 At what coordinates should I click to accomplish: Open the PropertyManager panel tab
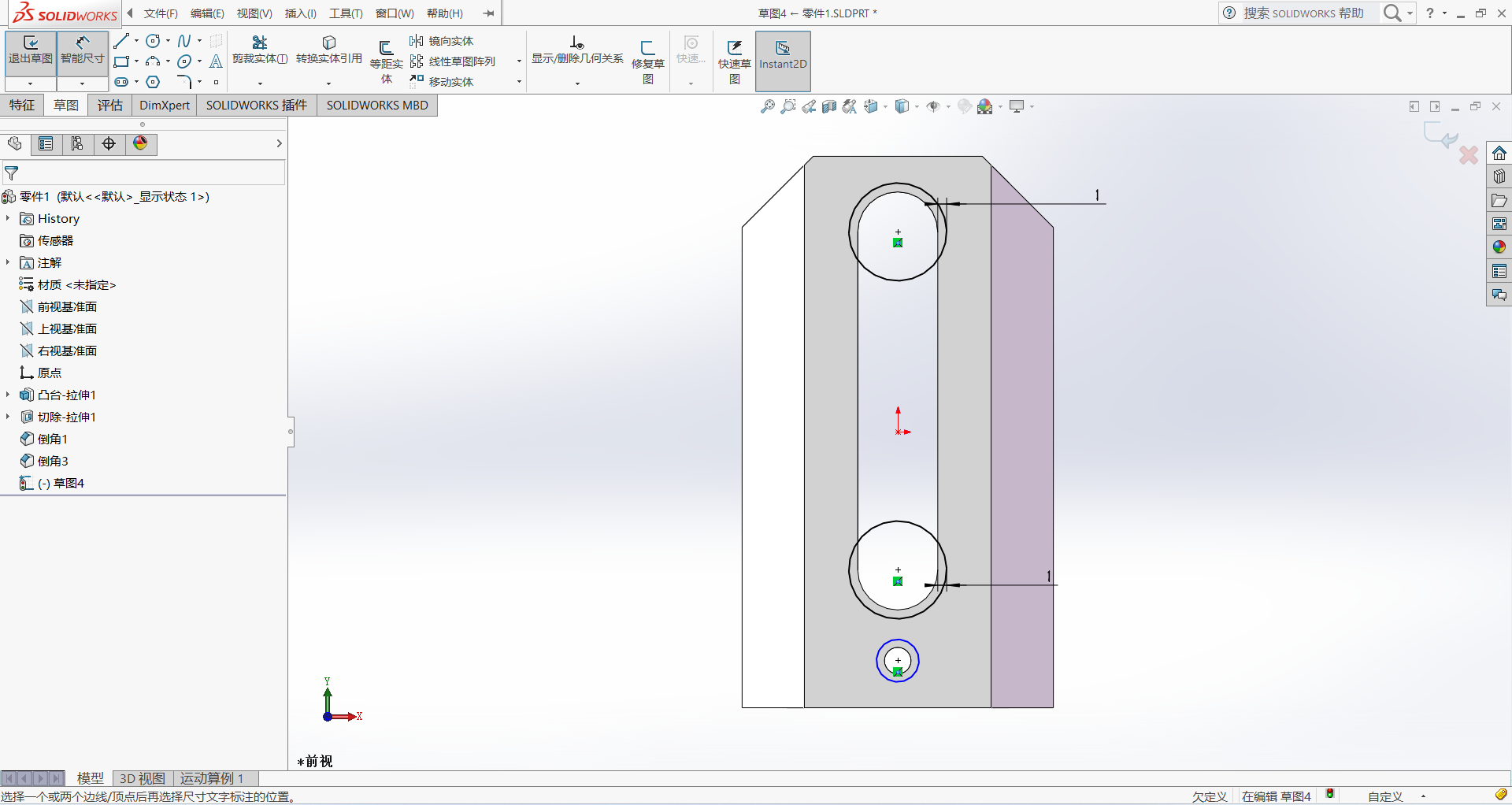click(46, 143)
